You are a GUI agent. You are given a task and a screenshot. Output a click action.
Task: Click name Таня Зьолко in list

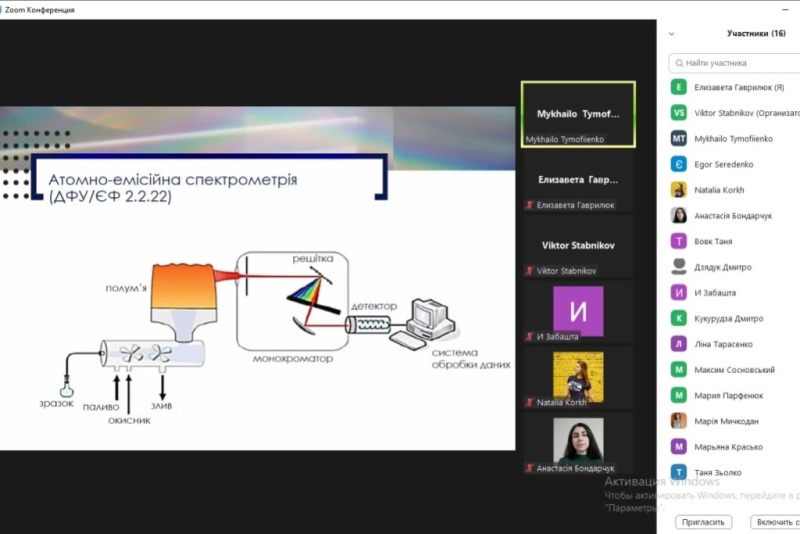[717, 472]
